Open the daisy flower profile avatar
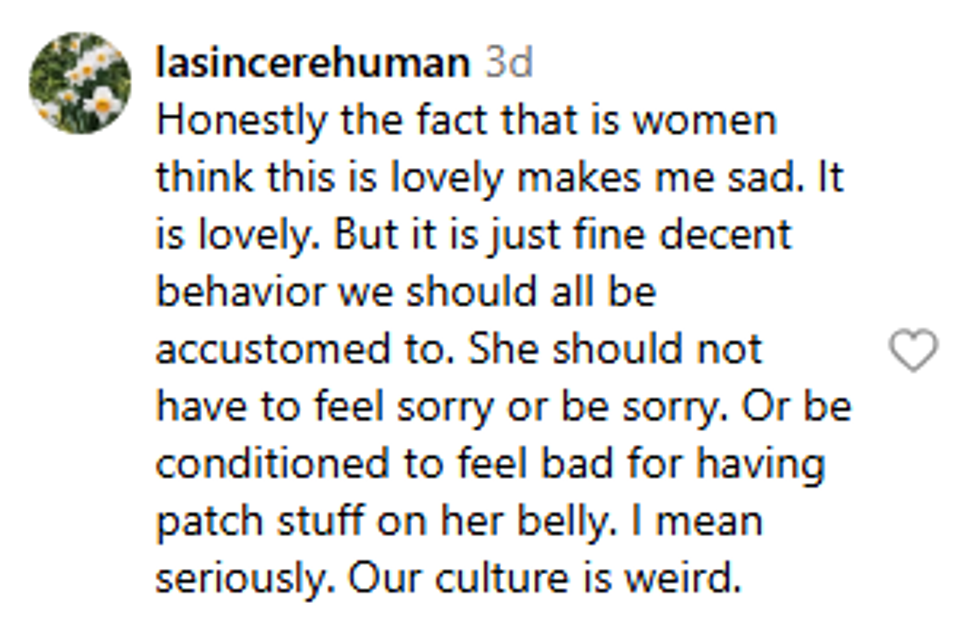The image size is (980, 636). point(80,83)
